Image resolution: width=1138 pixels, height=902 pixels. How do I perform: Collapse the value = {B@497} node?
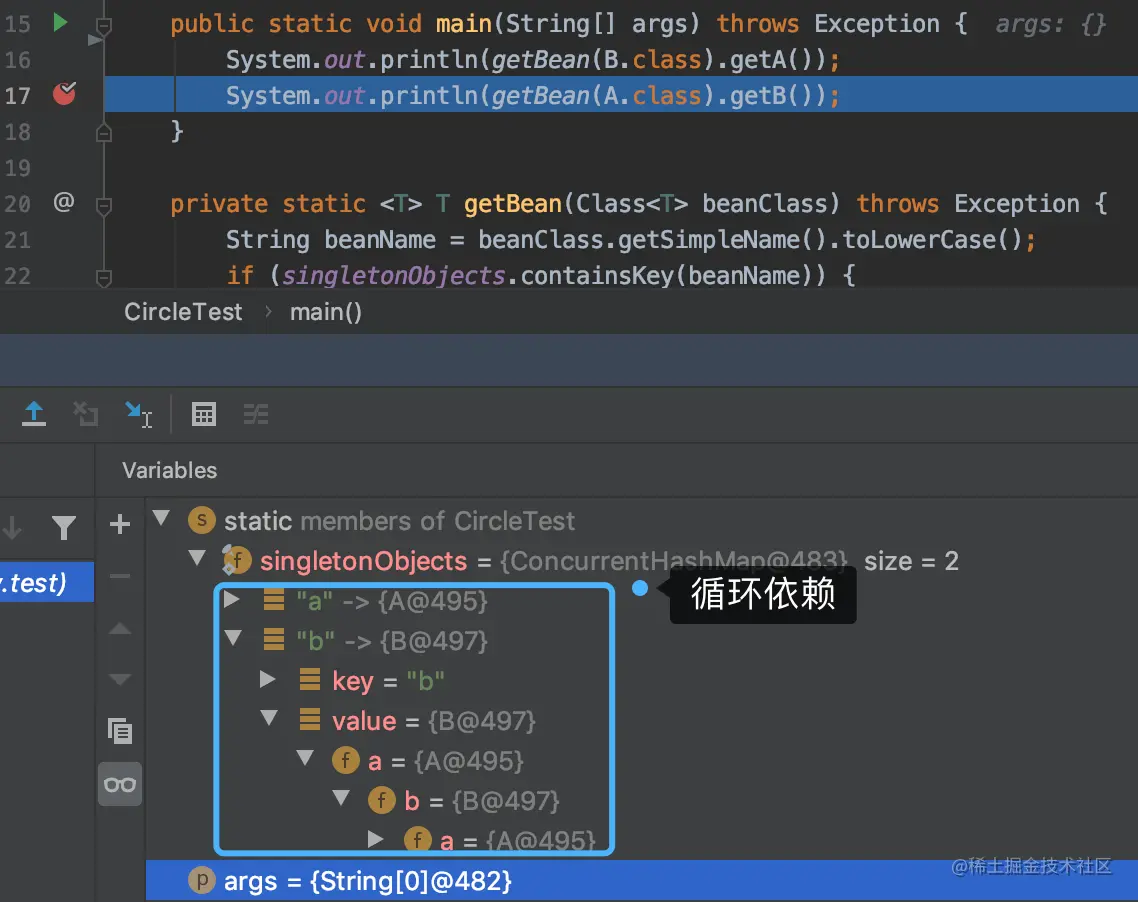(269, 718)
